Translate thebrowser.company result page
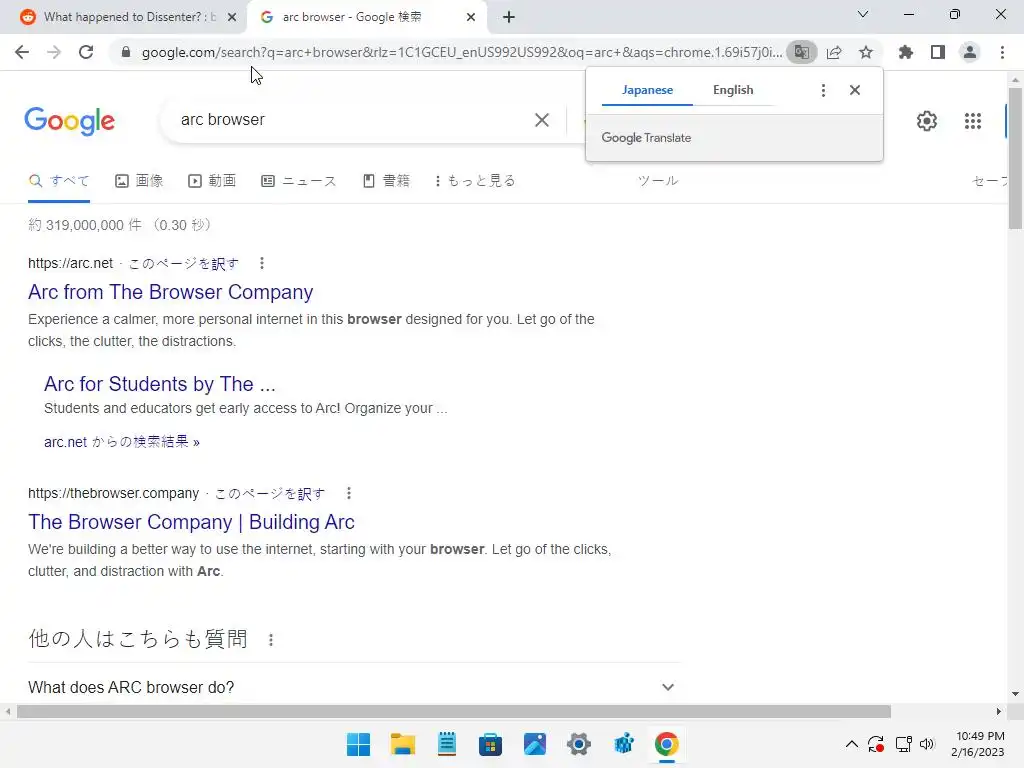The height and width of the screenshot is (768, 1024). pyautogui.click(x=270, y=494)
